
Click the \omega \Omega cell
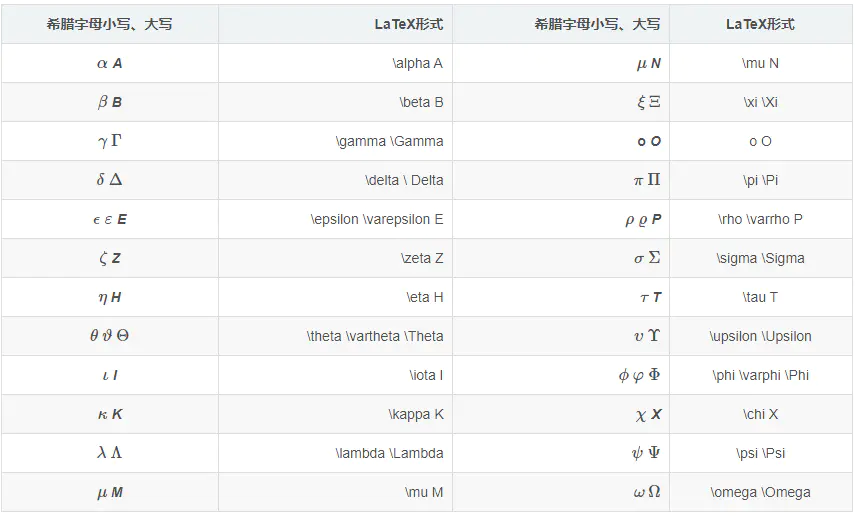coord(761,492)
